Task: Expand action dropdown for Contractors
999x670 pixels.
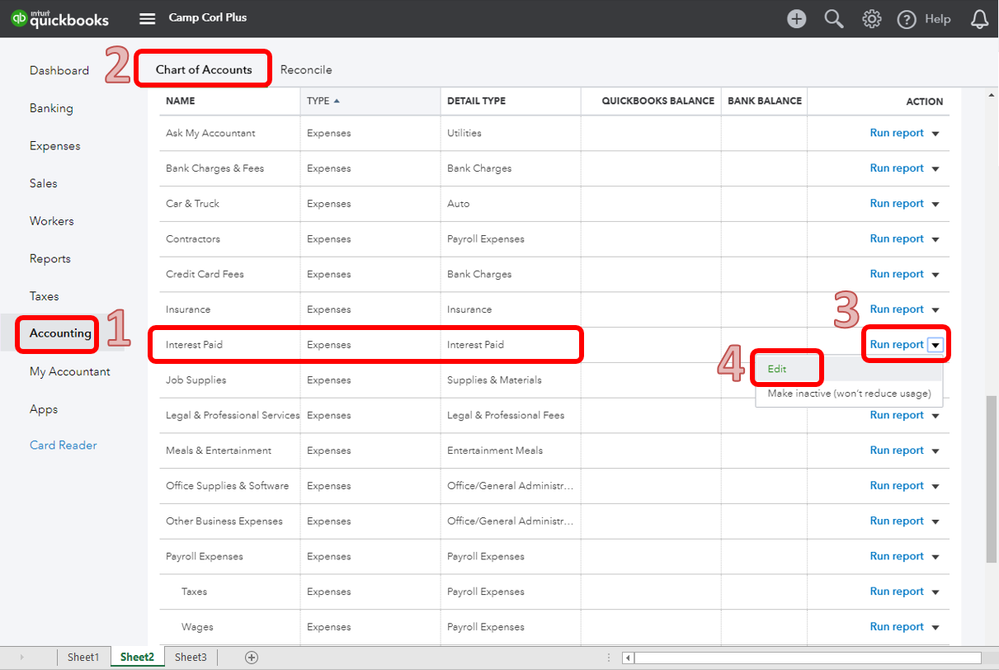Action: [x=935, y=239]
